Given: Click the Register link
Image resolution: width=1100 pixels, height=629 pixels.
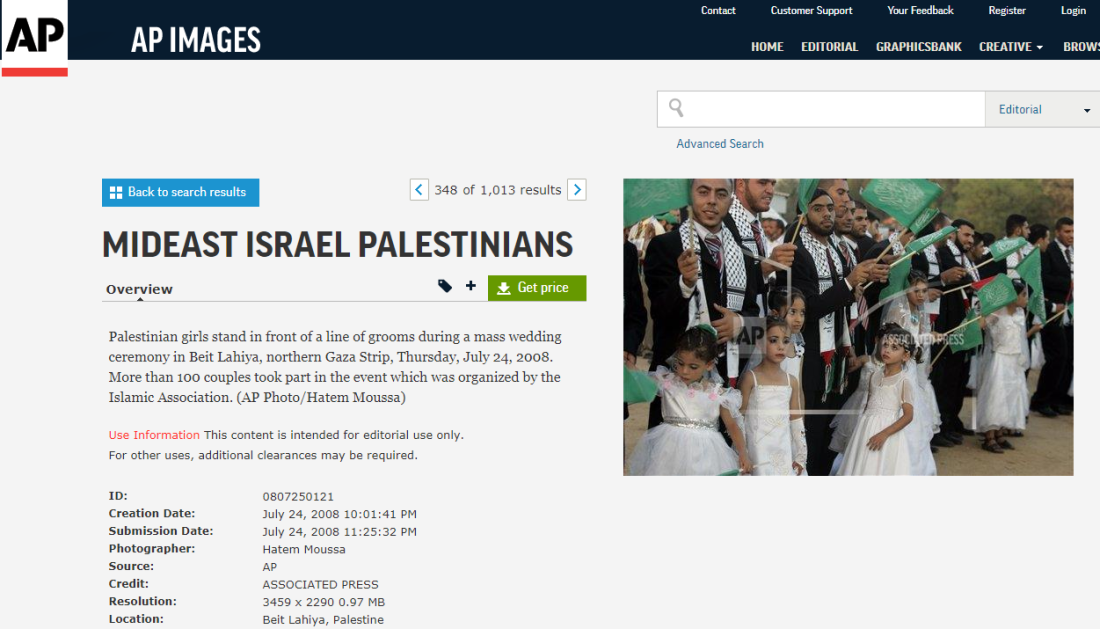Looking at the screenshot, I should [x=1007, y=11].
